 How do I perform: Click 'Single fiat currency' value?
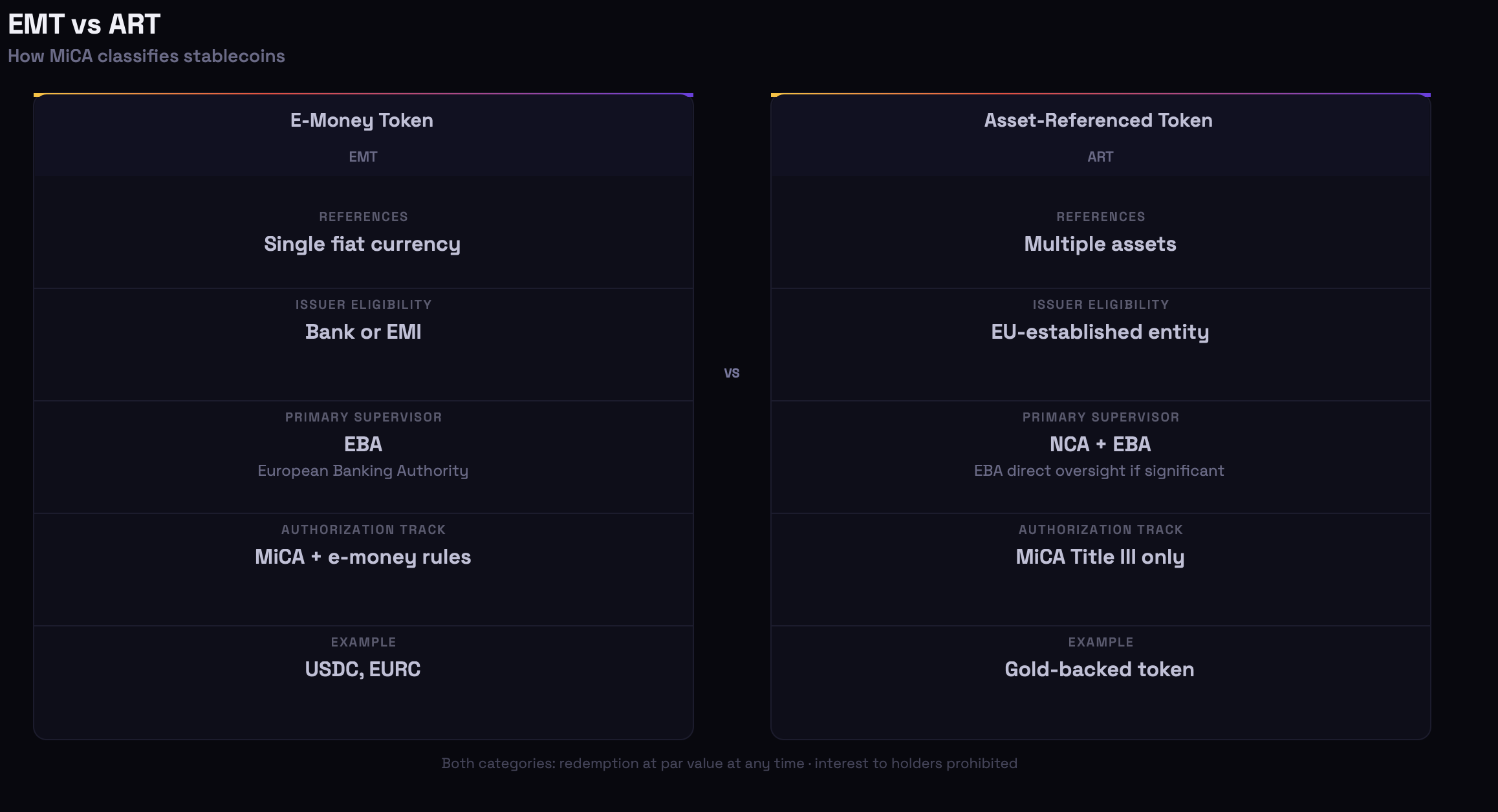point(362,244)
